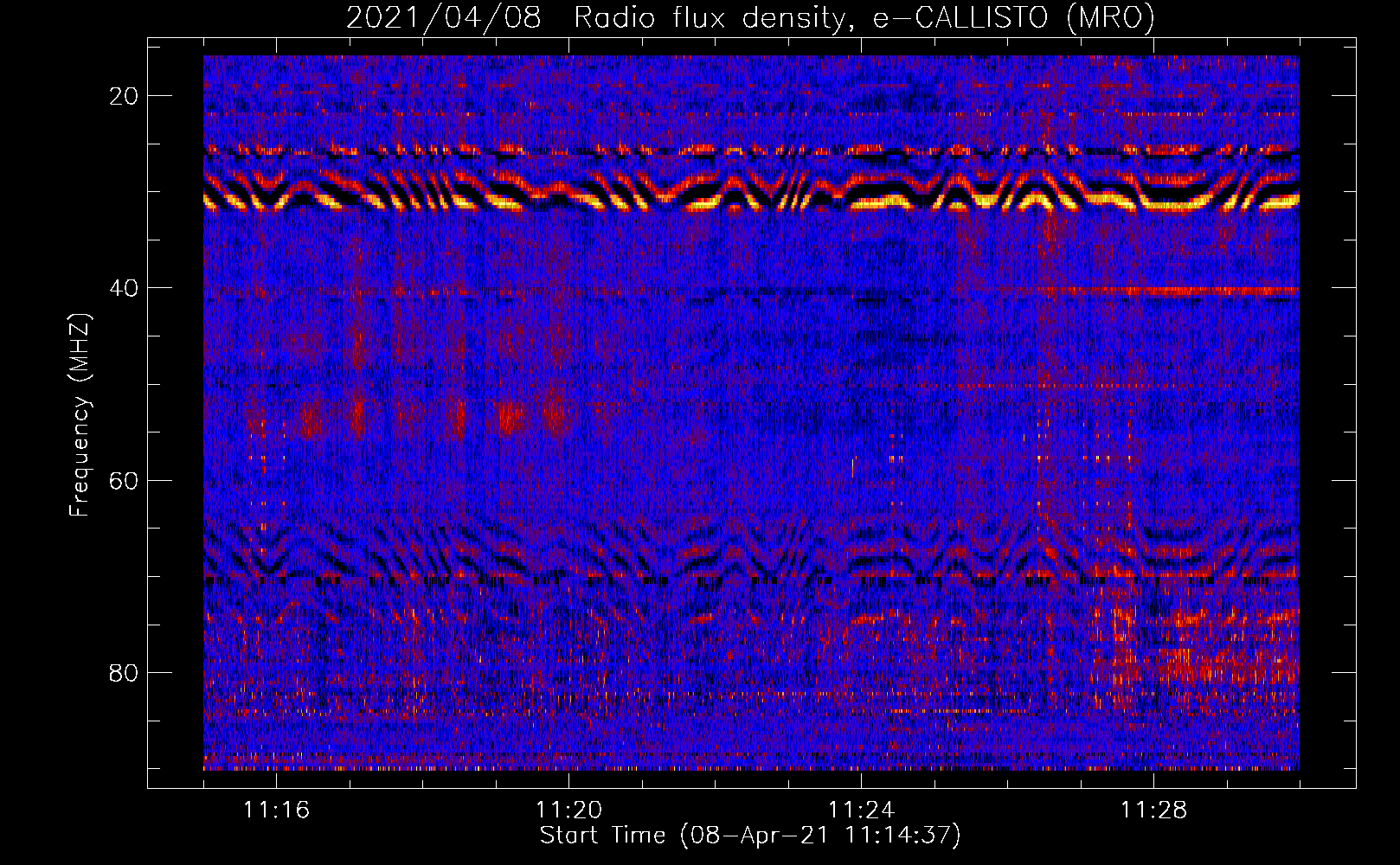The width and height of the screenshot is (1400, 865).
Task: Click the '60' frequency tick label
Action: [x=124, y=480]
